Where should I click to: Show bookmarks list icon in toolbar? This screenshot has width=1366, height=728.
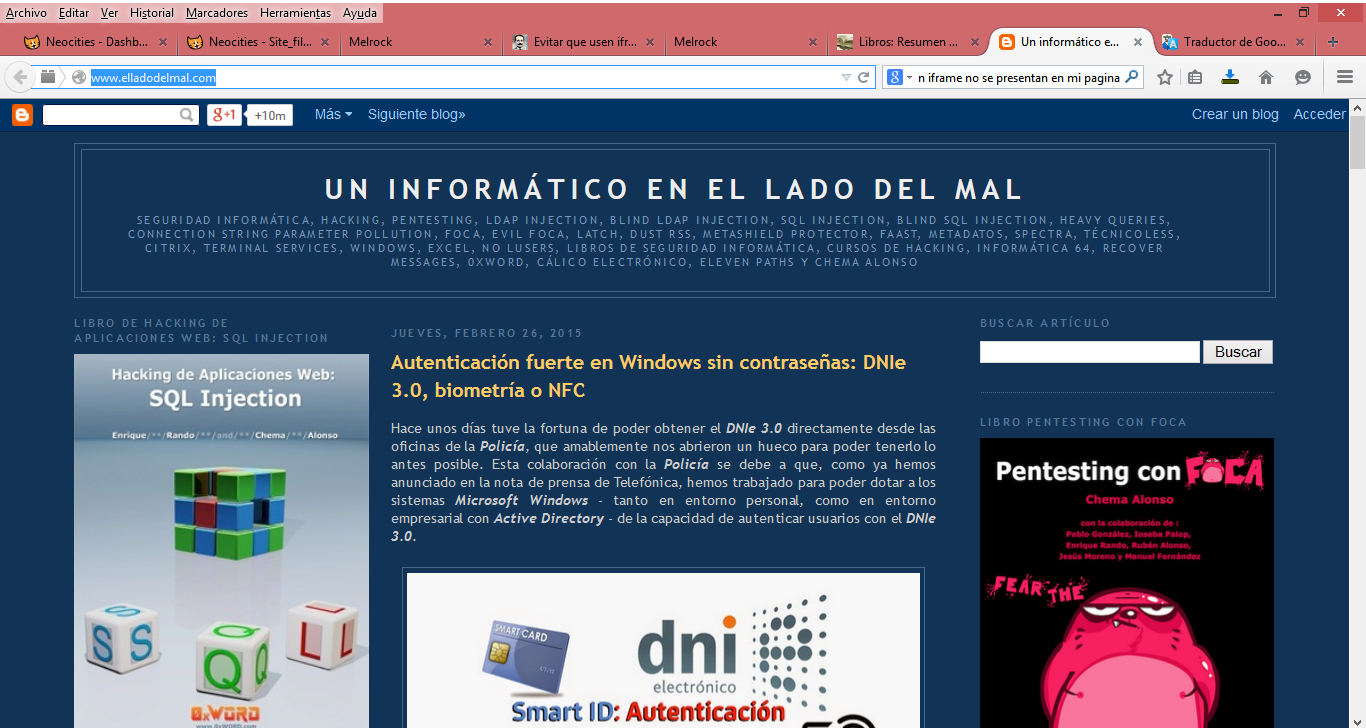coord(1195,77)
